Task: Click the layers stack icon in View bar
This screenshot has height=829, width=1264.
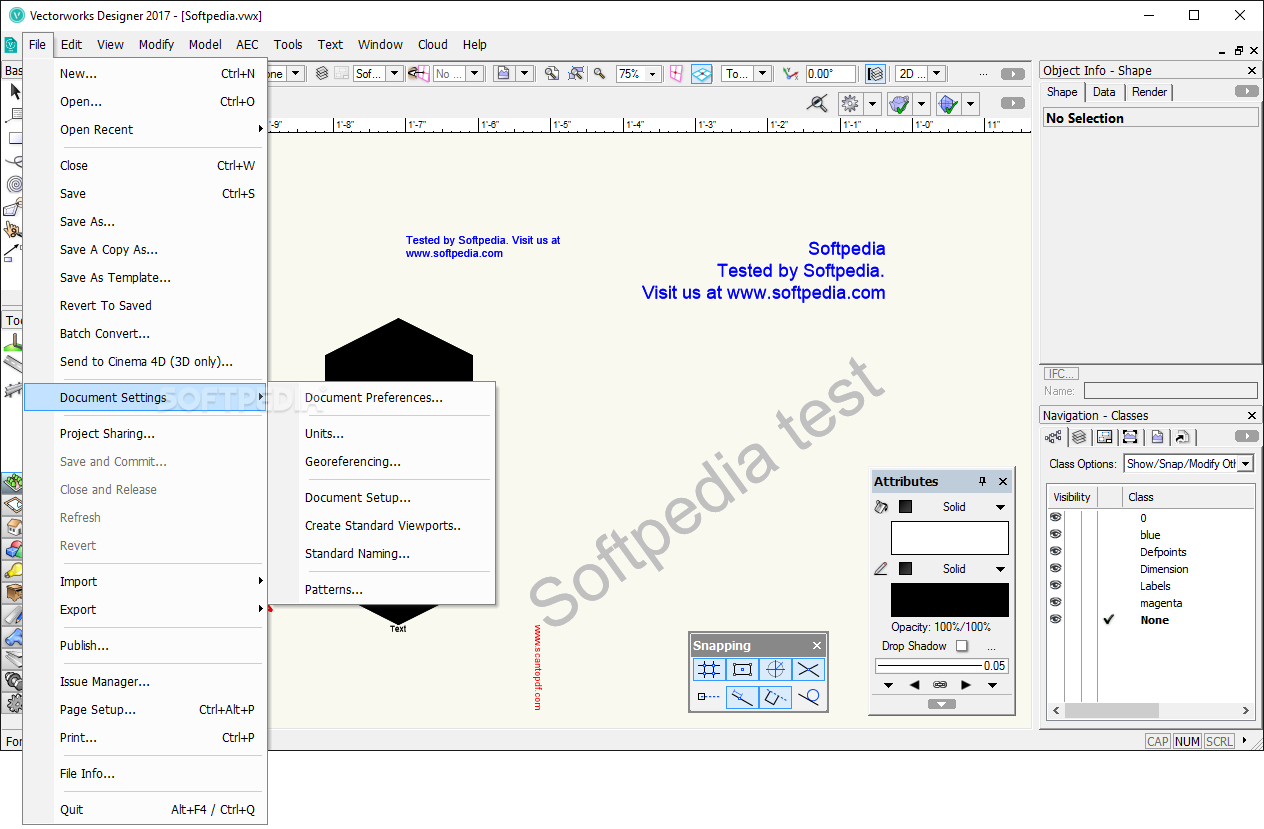Action: 322,74
